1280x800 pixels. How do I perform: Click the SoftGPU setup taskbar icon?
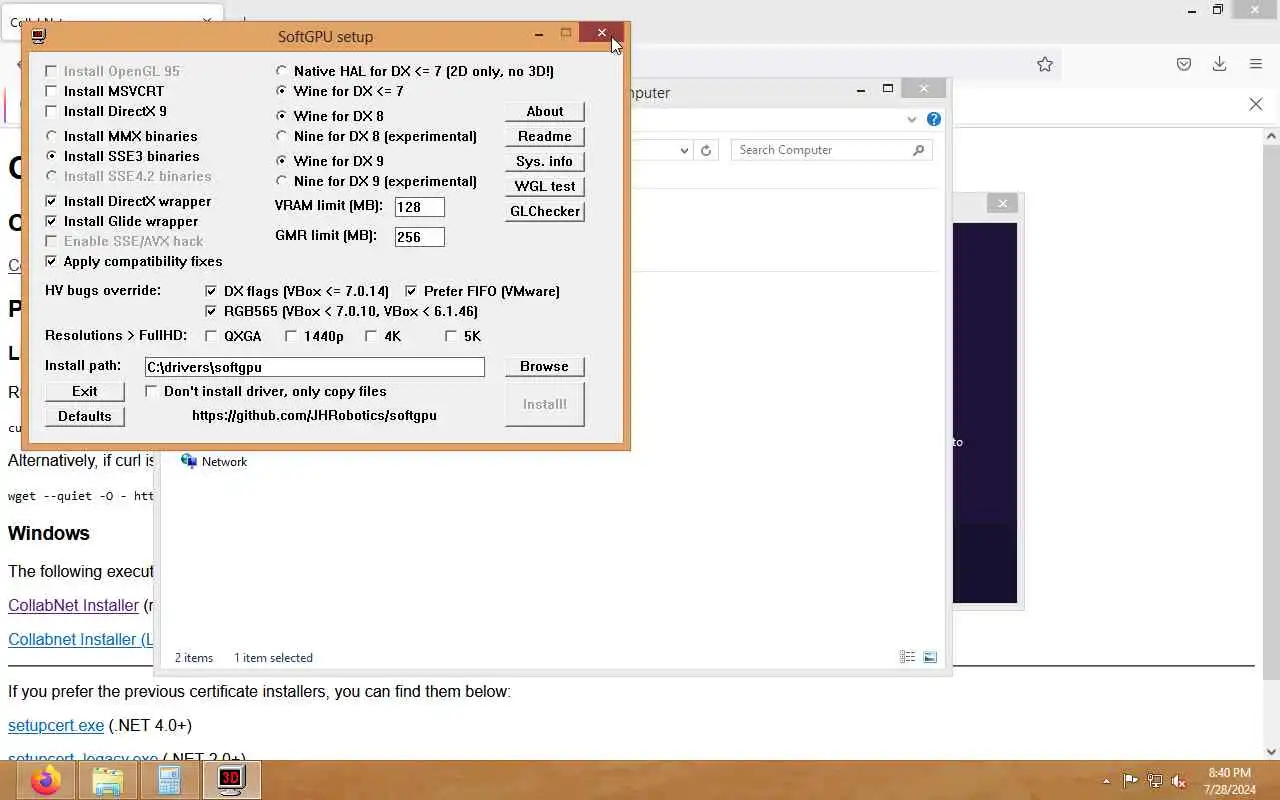point(231,780)
